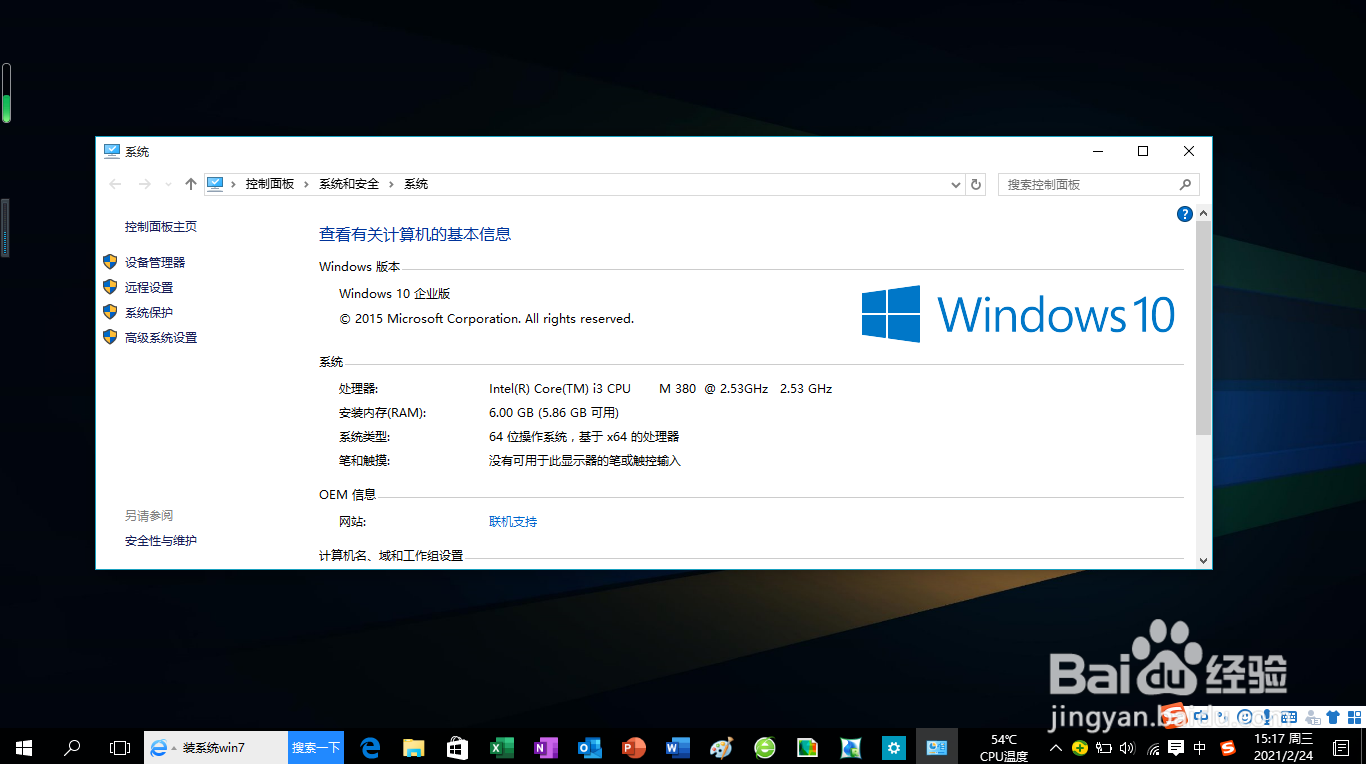The height and width of the screenshot is (764, 1366).
Task: Click the 54℃ CPU温度 taskbar readout
Action: [x=1004, y=747]
